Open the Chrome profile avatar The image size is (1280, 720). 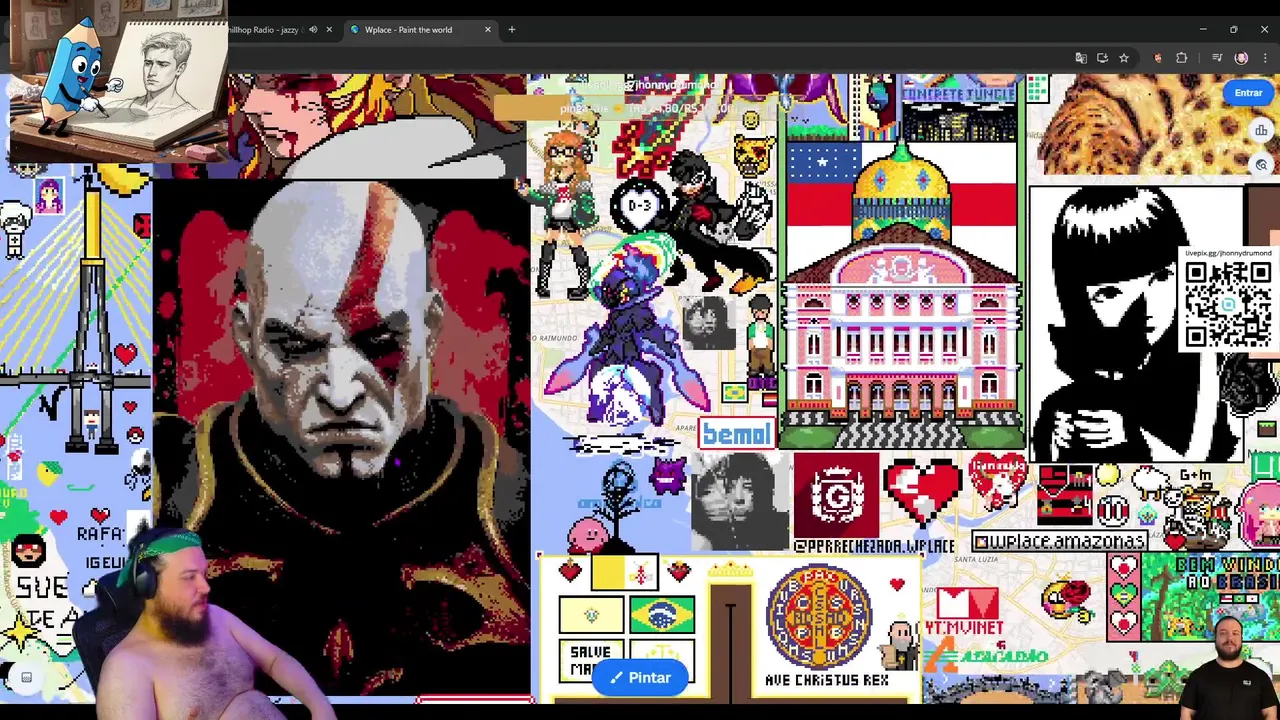tap(1241, 58)
